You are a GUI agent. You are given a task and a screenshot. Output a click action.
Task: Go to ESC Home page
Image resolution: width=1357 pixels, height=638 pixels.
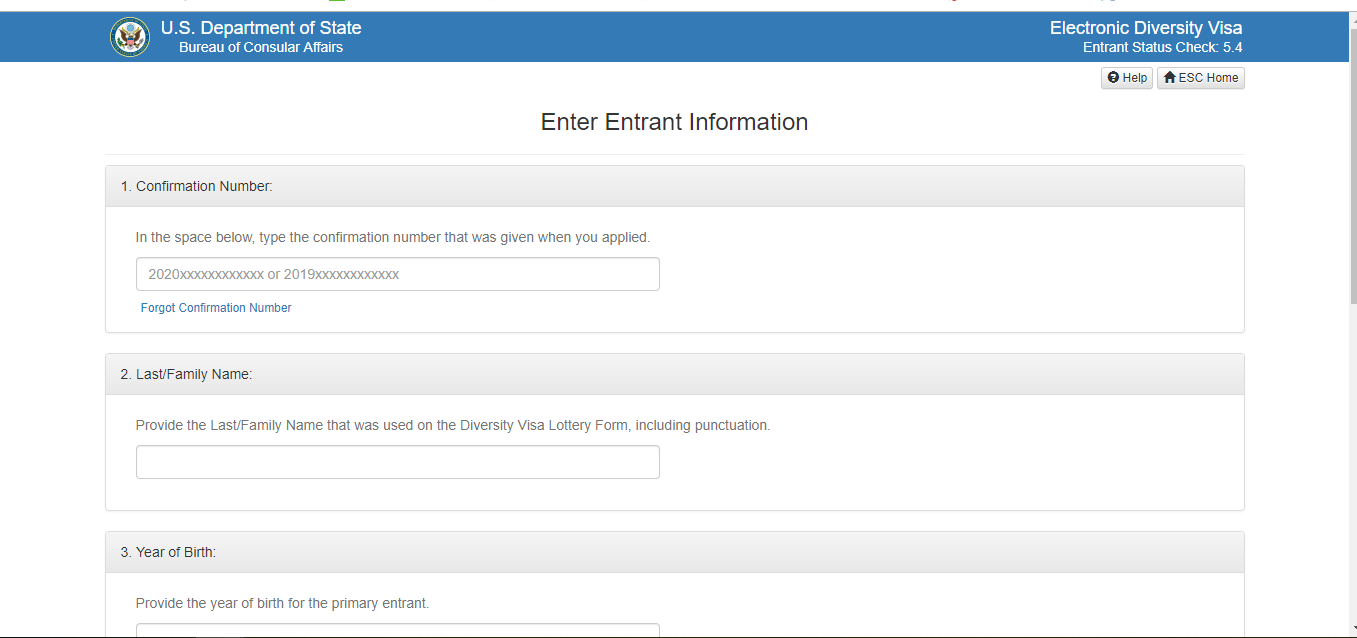[x=1201, y=78]
